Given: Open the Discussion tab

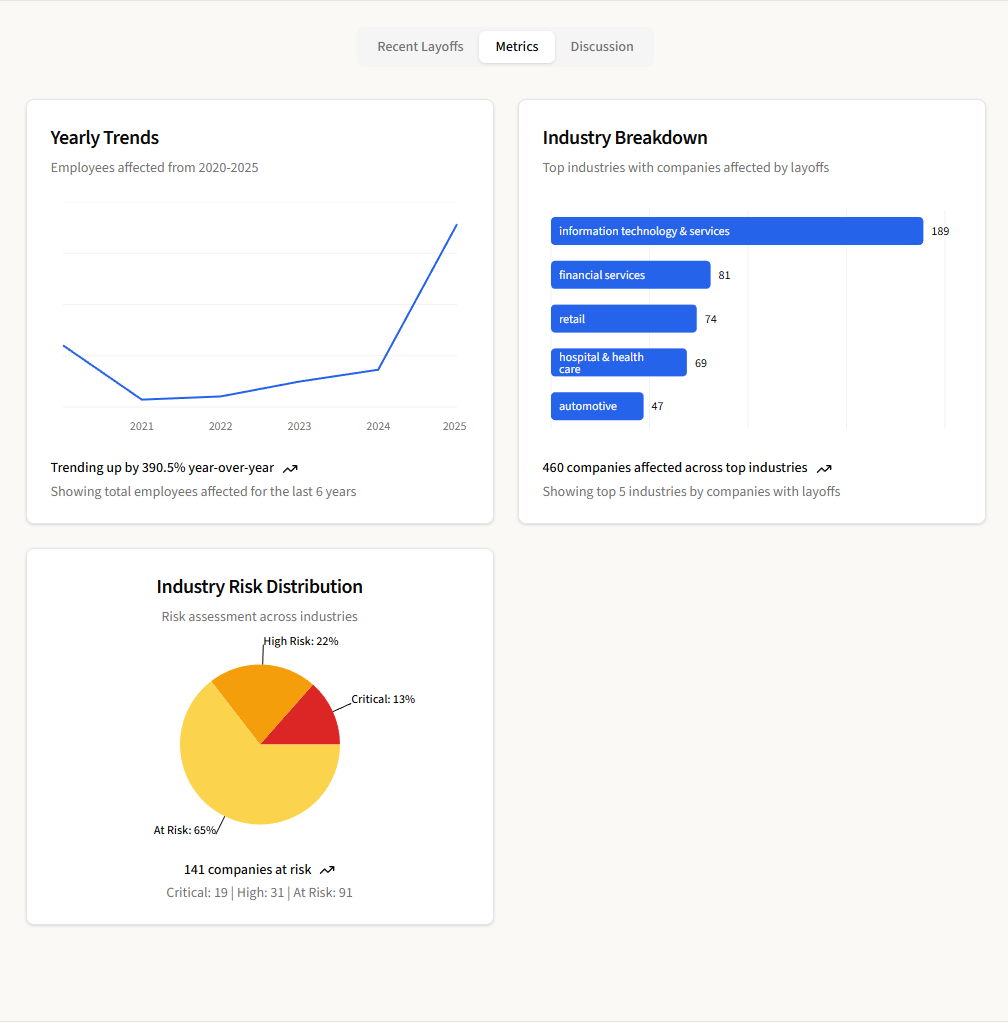Looking at the screenshot, I should click(x=601, y=46).
